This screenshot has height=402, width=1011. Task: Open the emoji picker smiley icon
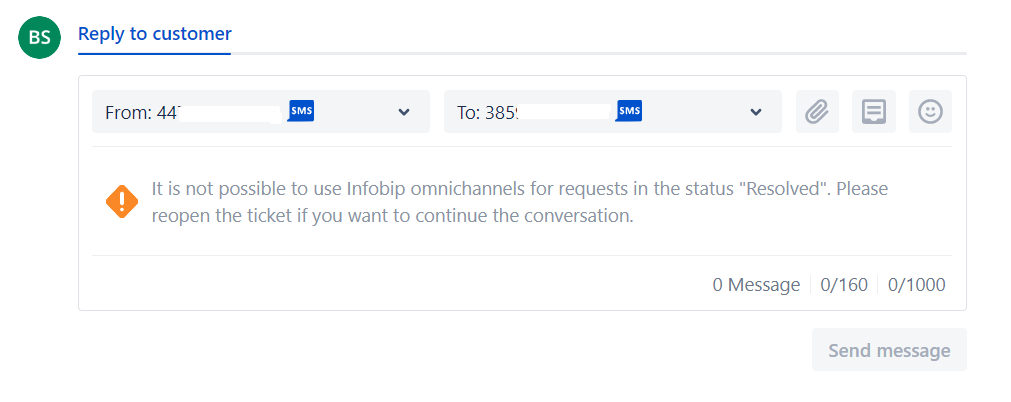[930, 112]
